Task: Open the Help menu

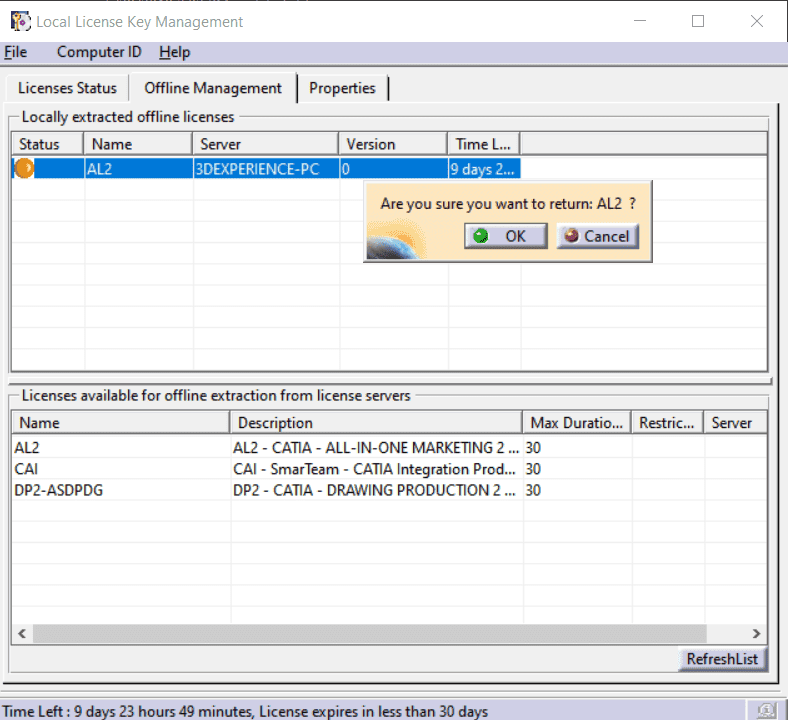Action: 174,52
